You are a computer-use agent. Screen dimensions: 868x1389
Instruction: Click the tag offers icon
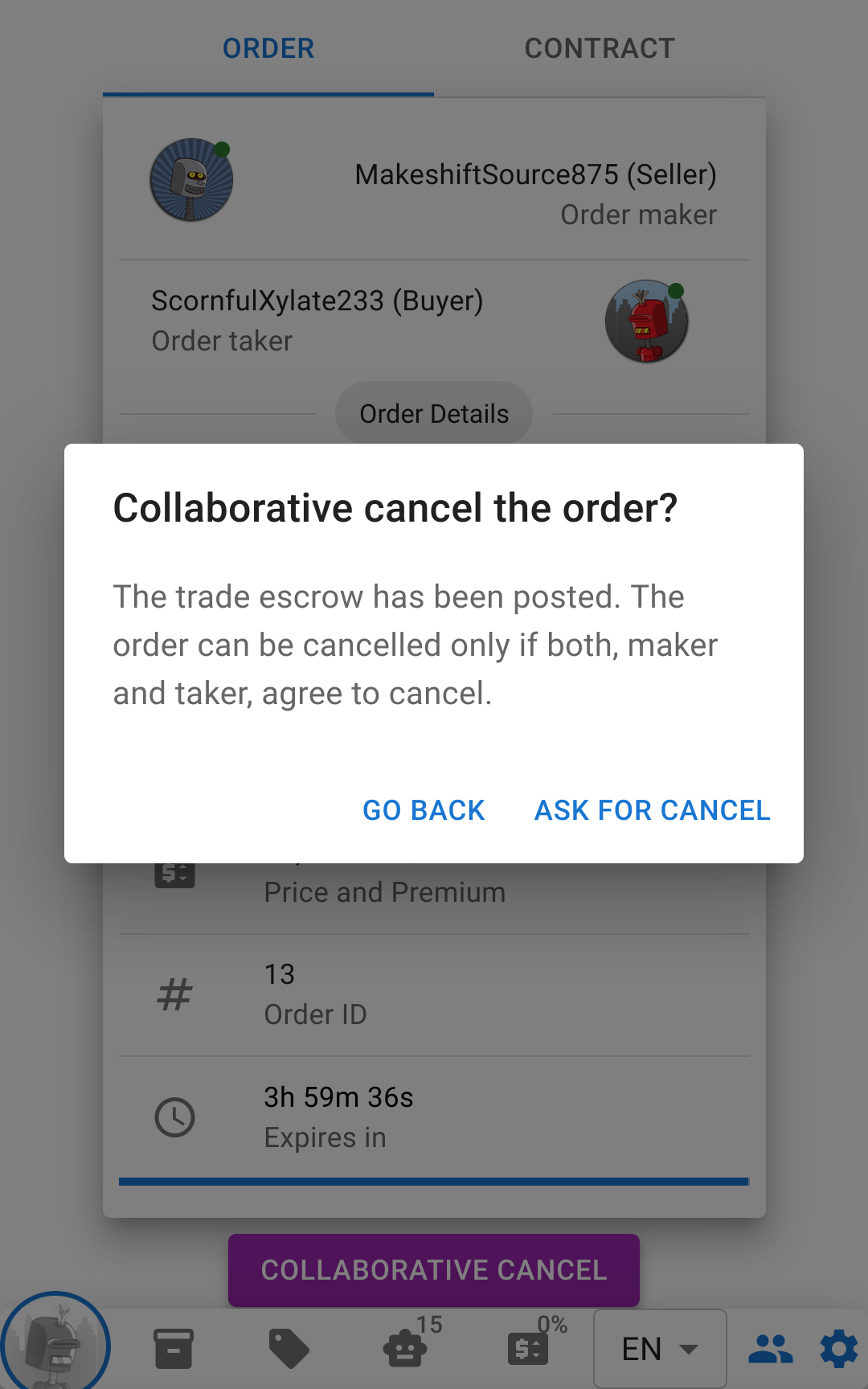click(289, 1349)
